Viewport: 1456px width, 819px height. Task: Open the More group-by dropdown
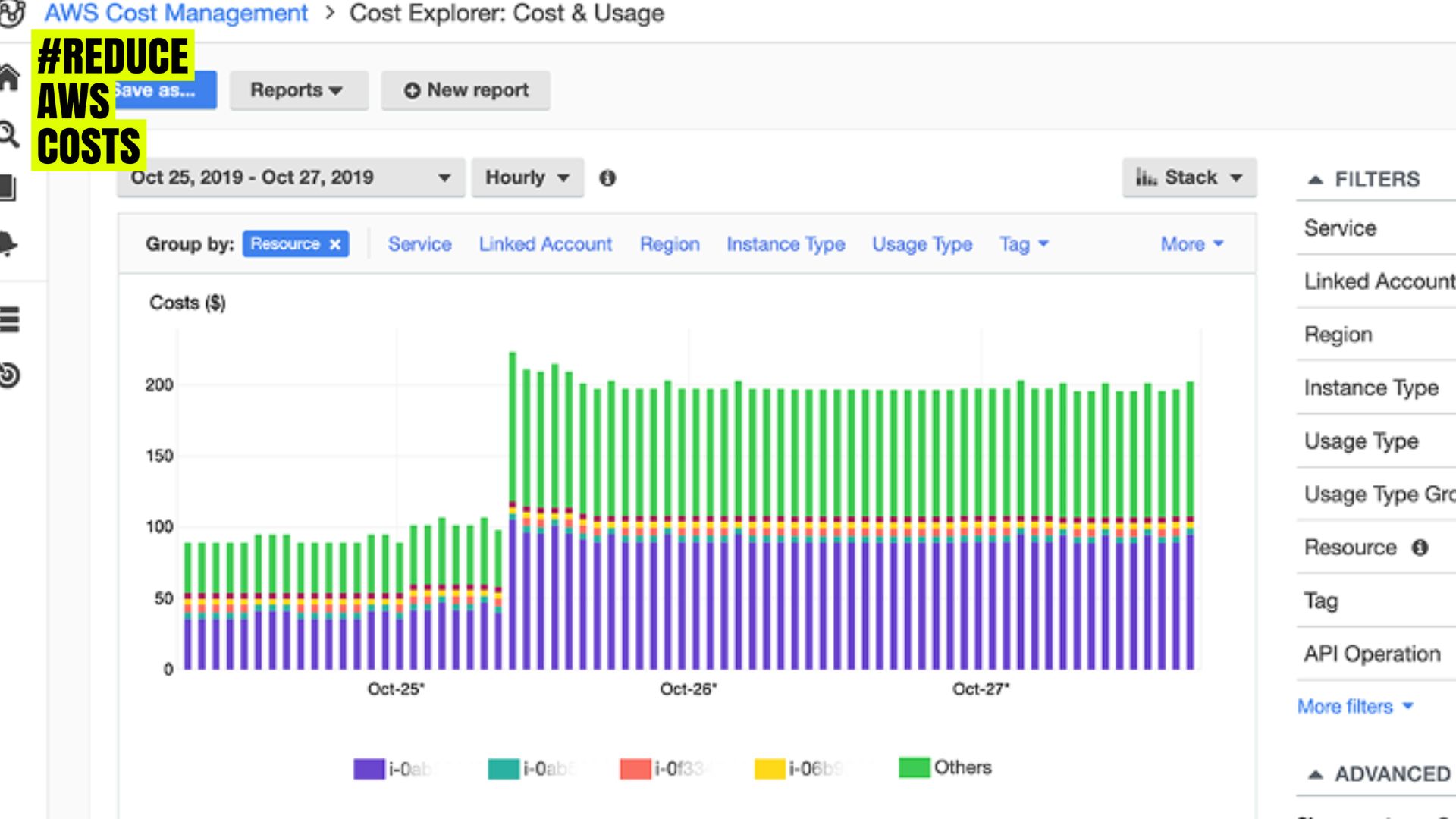point(1192,244)
